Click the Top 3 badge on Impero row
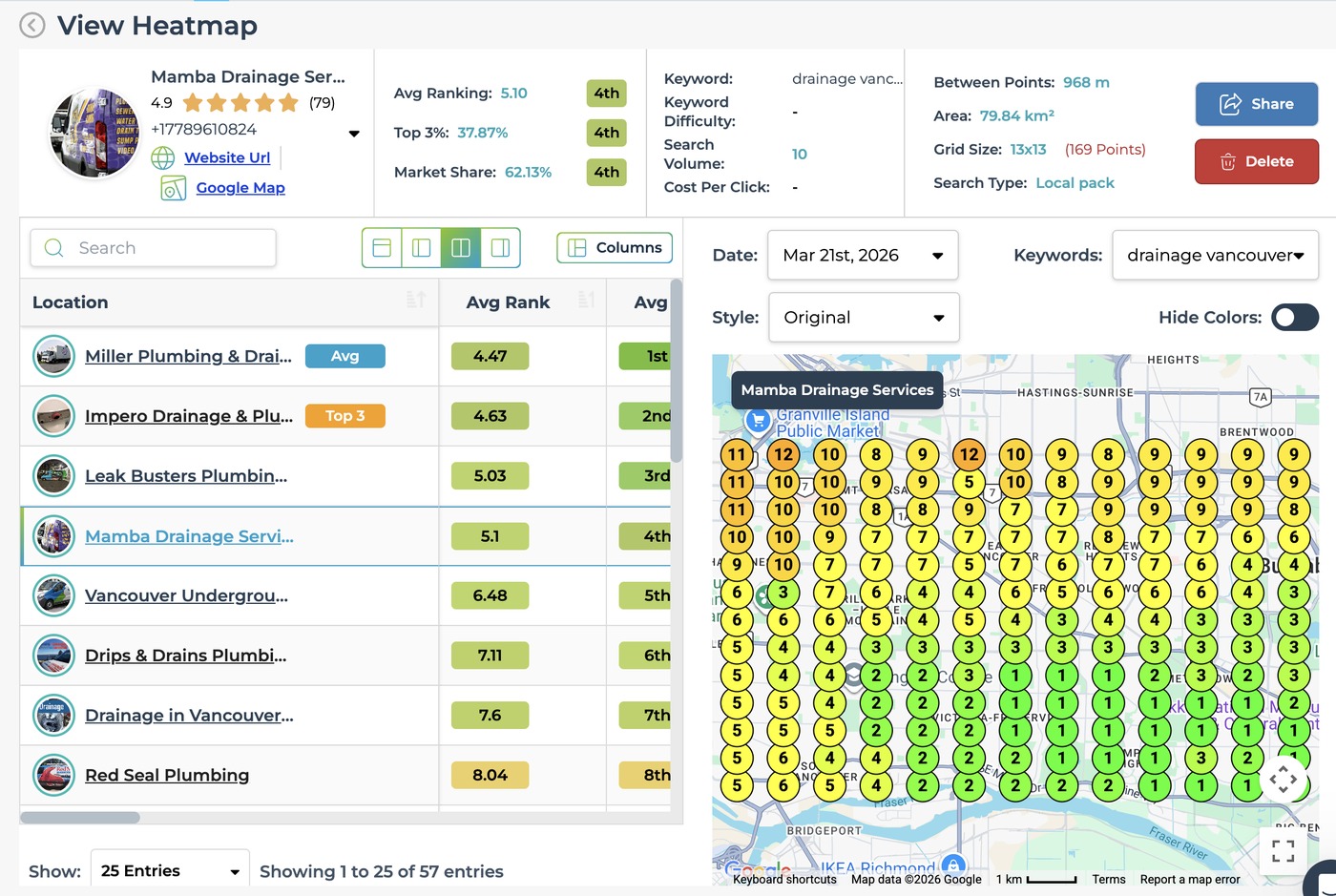This screenshot has width=1336, height=896. click(345, 416)
